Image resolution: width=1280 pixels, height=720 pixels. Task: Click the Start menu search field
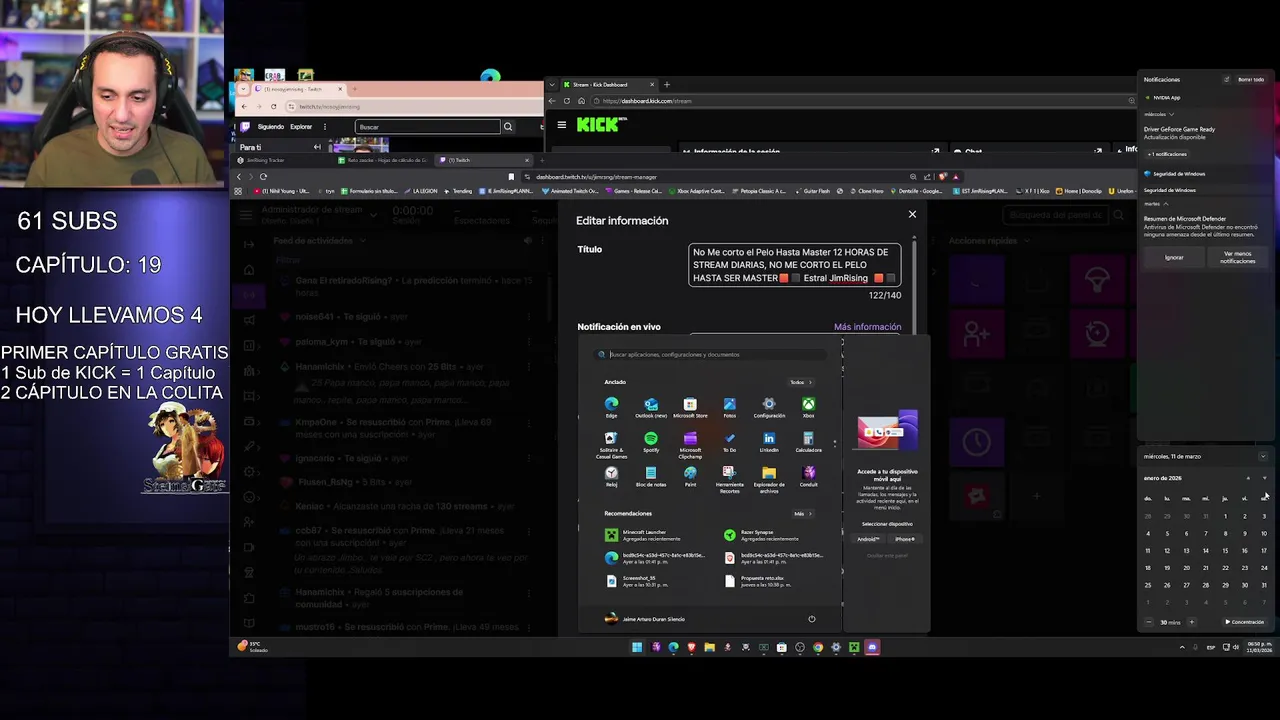pyautogui.click(x=713, y=354)
